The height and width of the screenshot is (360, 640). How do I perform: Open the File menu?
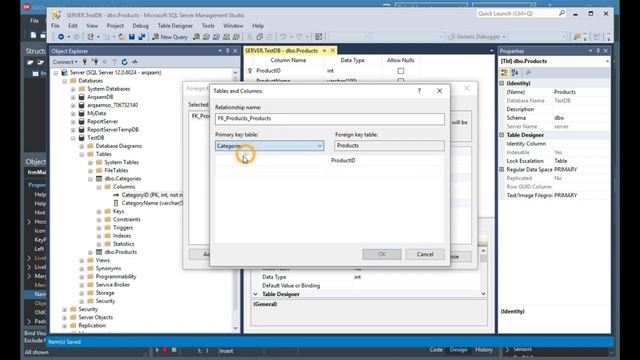tap(55, 26)
